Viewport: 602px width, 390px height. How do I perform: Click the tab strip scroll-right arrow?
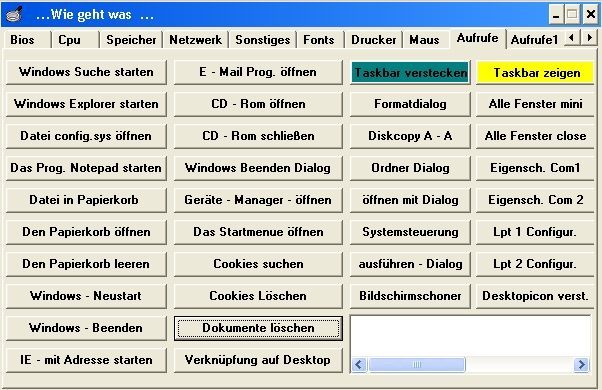click(x=589, y=38)
